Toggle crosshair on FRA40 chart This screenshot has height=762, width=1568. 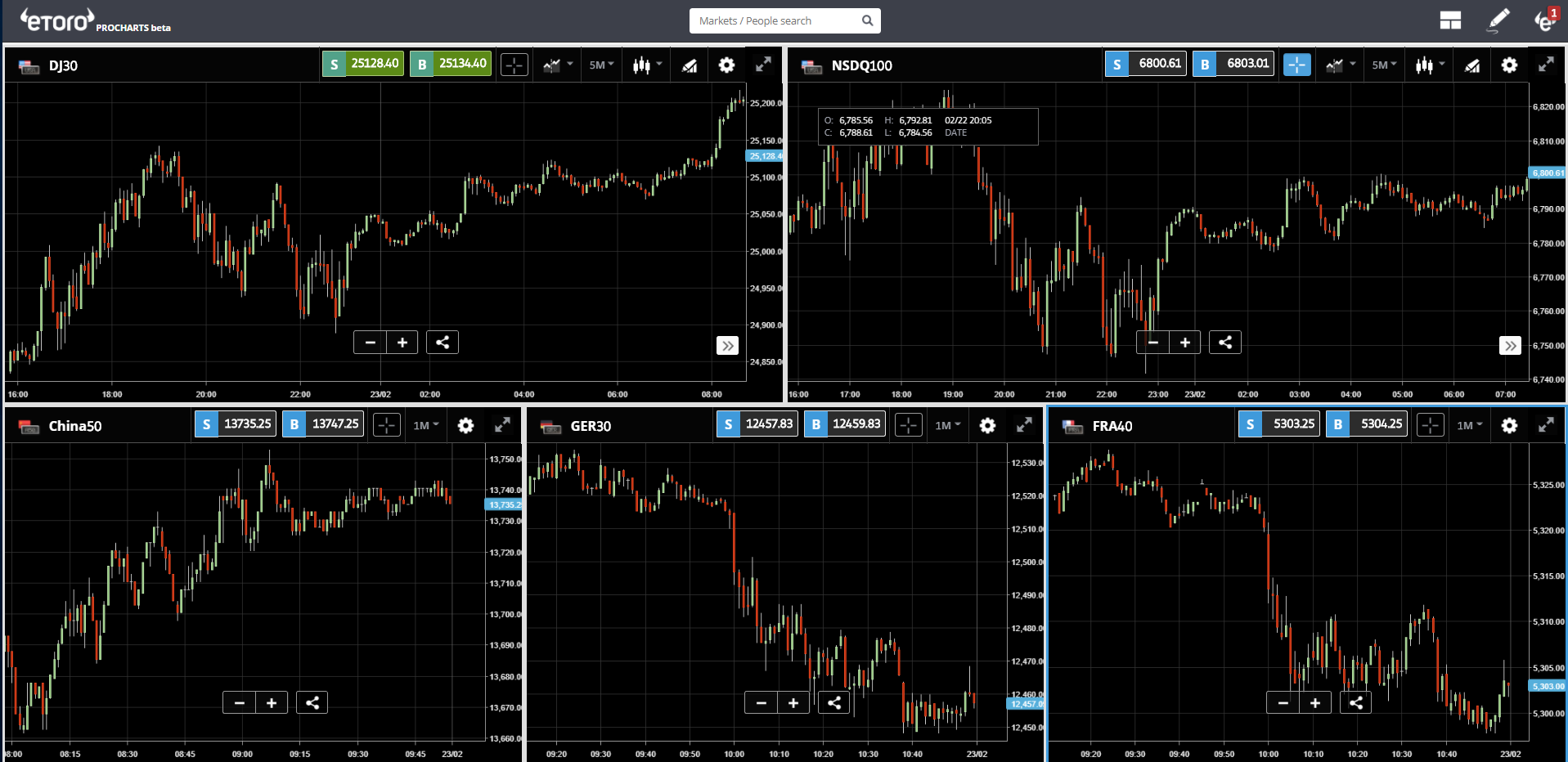(1431, 425)
